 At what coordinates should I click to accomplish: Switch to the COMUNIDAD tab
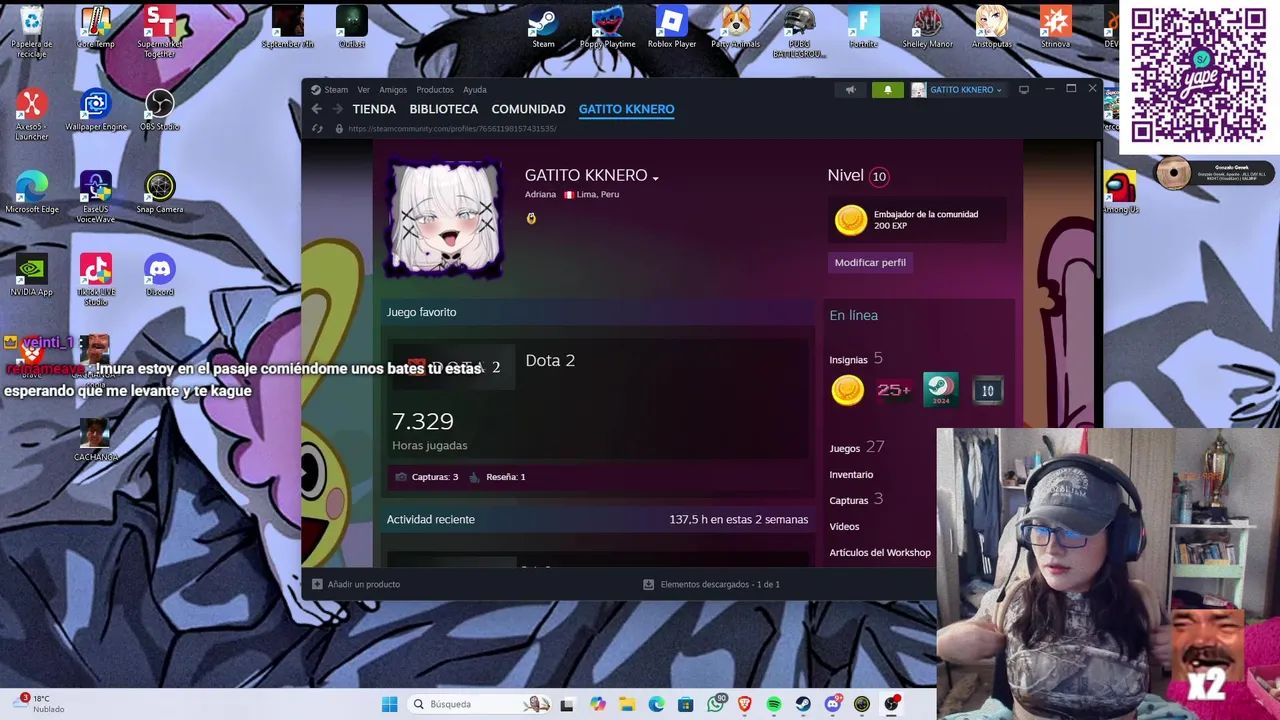[x=528, y=109]
